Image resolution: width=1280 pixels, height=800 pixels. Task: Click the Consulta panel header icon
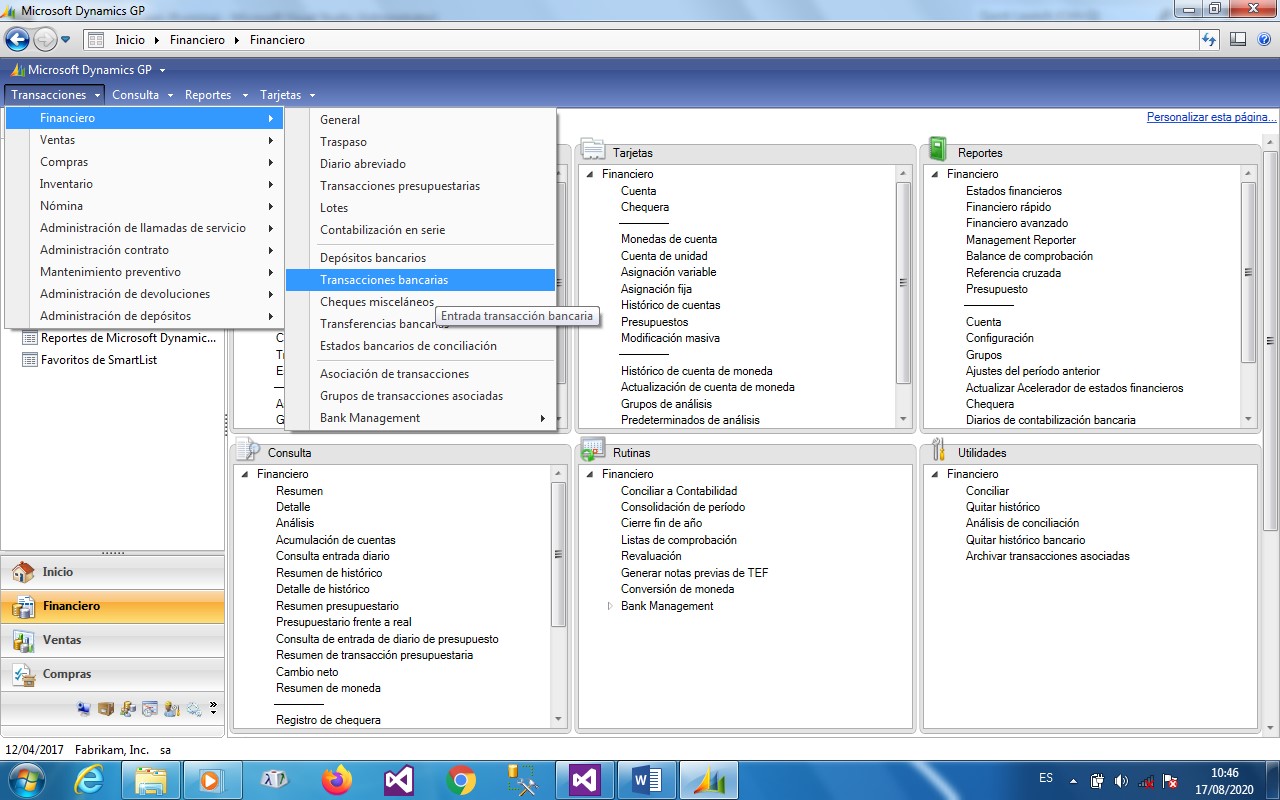pyautogui.click(x=247, y=450)
